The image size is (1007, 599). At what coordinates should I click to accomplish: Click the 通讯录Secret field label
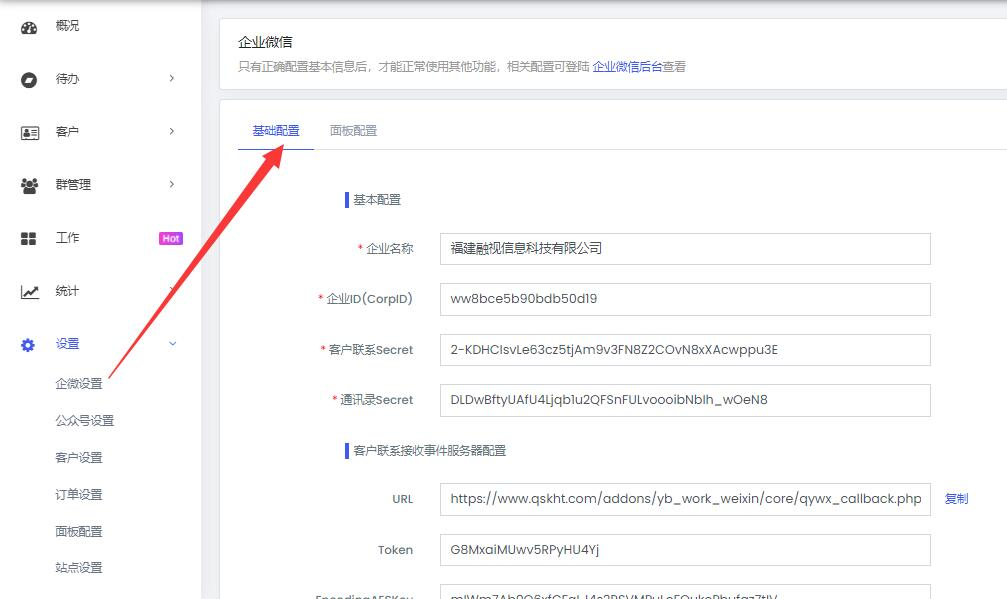coord(376,400)
